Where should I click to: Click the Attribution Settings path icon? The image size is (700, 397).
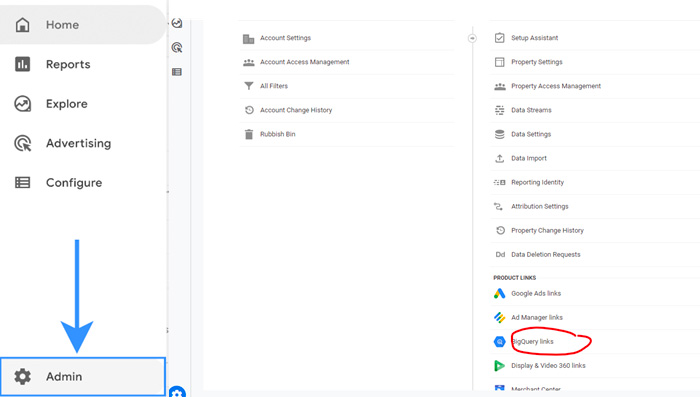[x=498, y=206]
